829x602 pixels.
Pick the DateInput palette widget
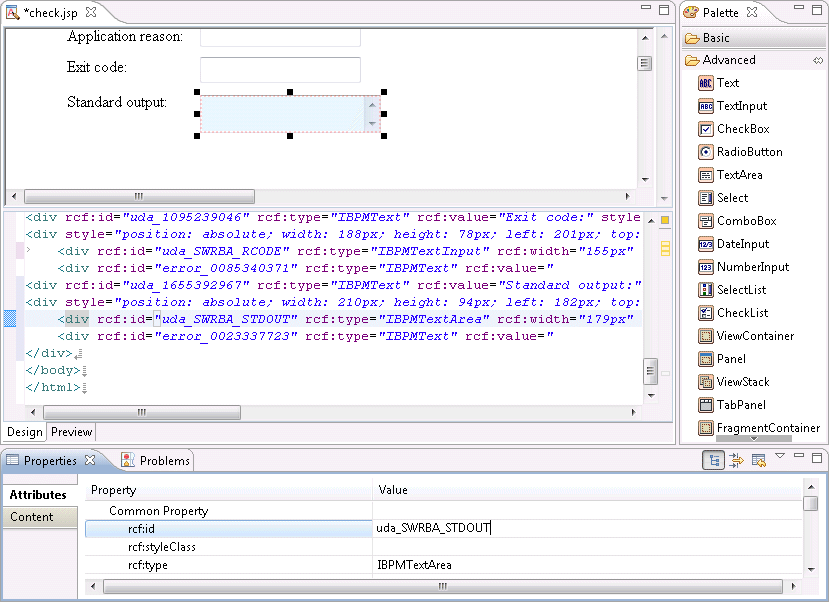[x=733, y=244]
